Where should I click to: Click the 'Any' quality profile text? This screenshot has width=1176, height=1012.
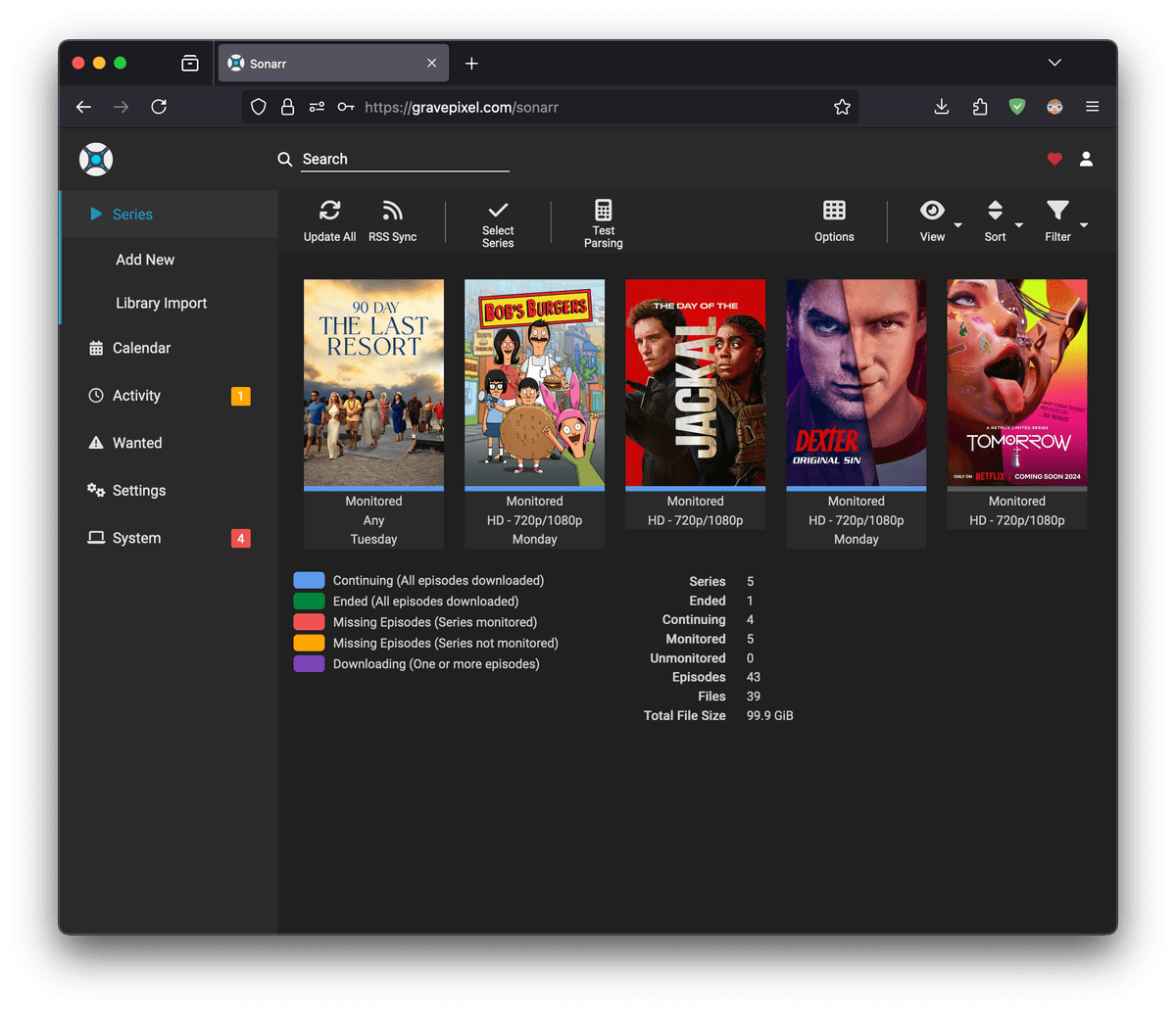tap(373, 520)
